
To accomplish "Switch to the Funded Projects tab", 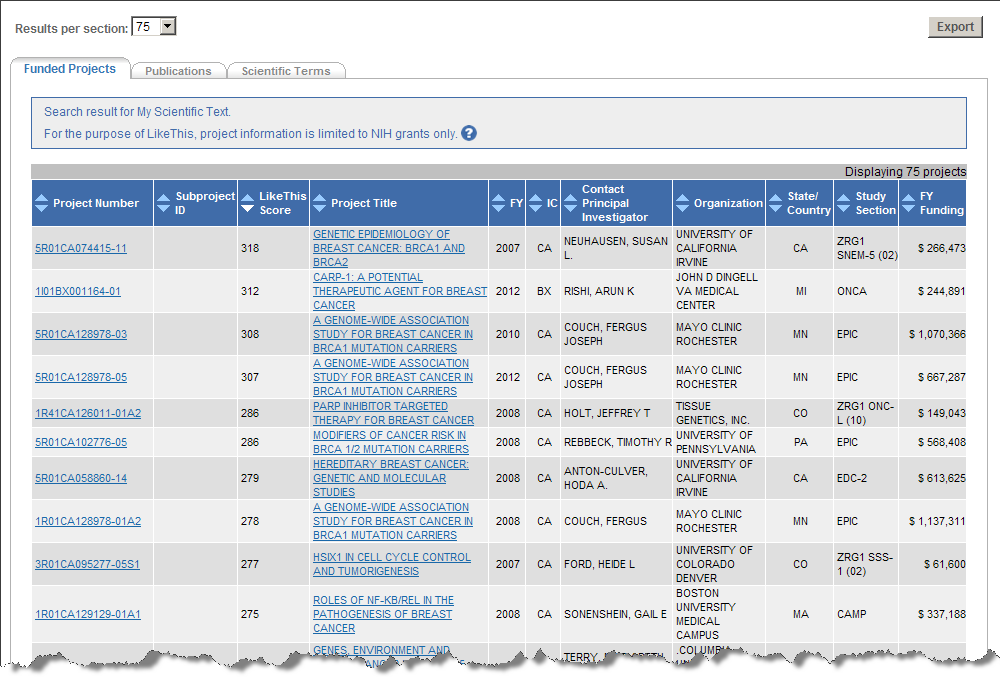I will click(70, 69).
